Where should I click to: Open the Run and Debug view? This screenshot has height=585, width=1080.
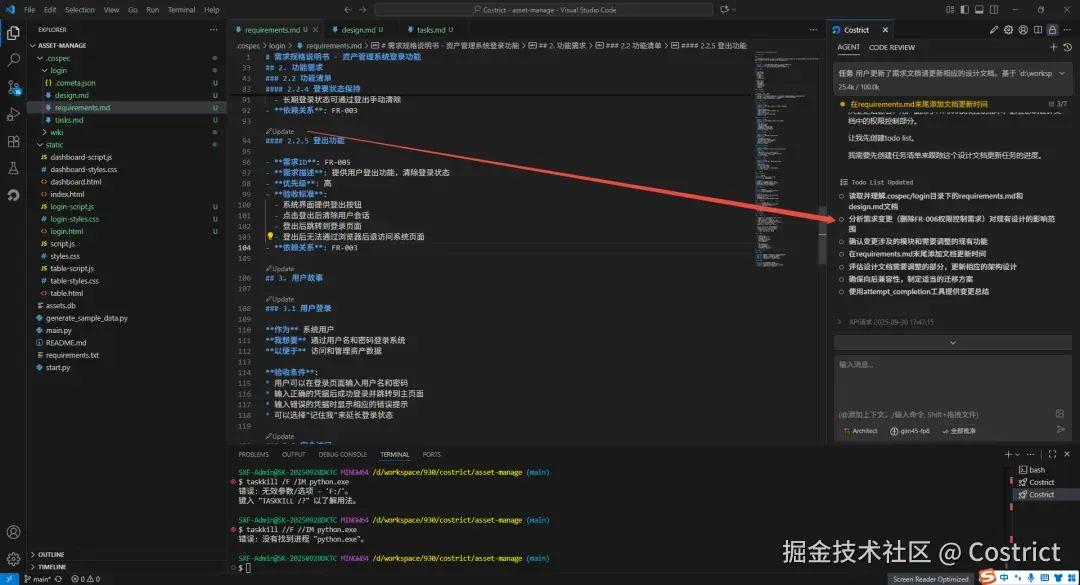click(x=13, y=115)
